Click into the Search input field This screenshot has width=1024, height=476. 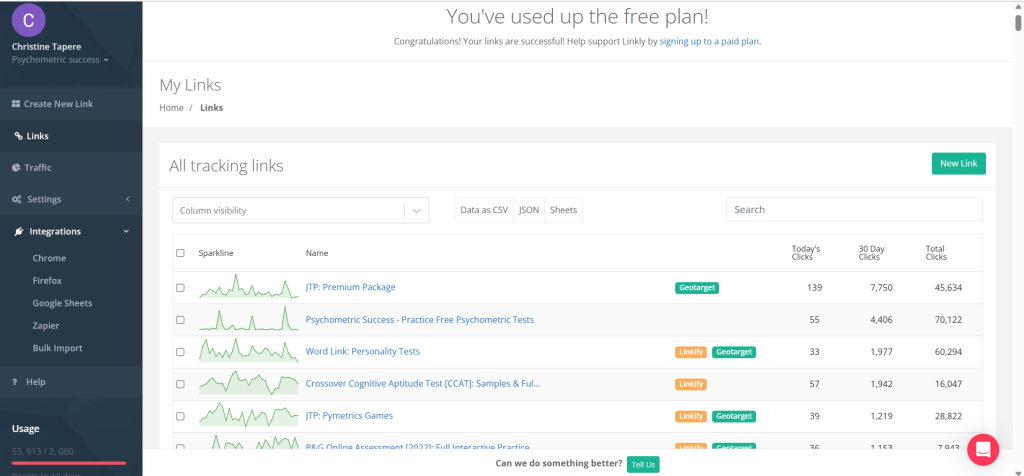pyautogui.click(x=853, y=210)
